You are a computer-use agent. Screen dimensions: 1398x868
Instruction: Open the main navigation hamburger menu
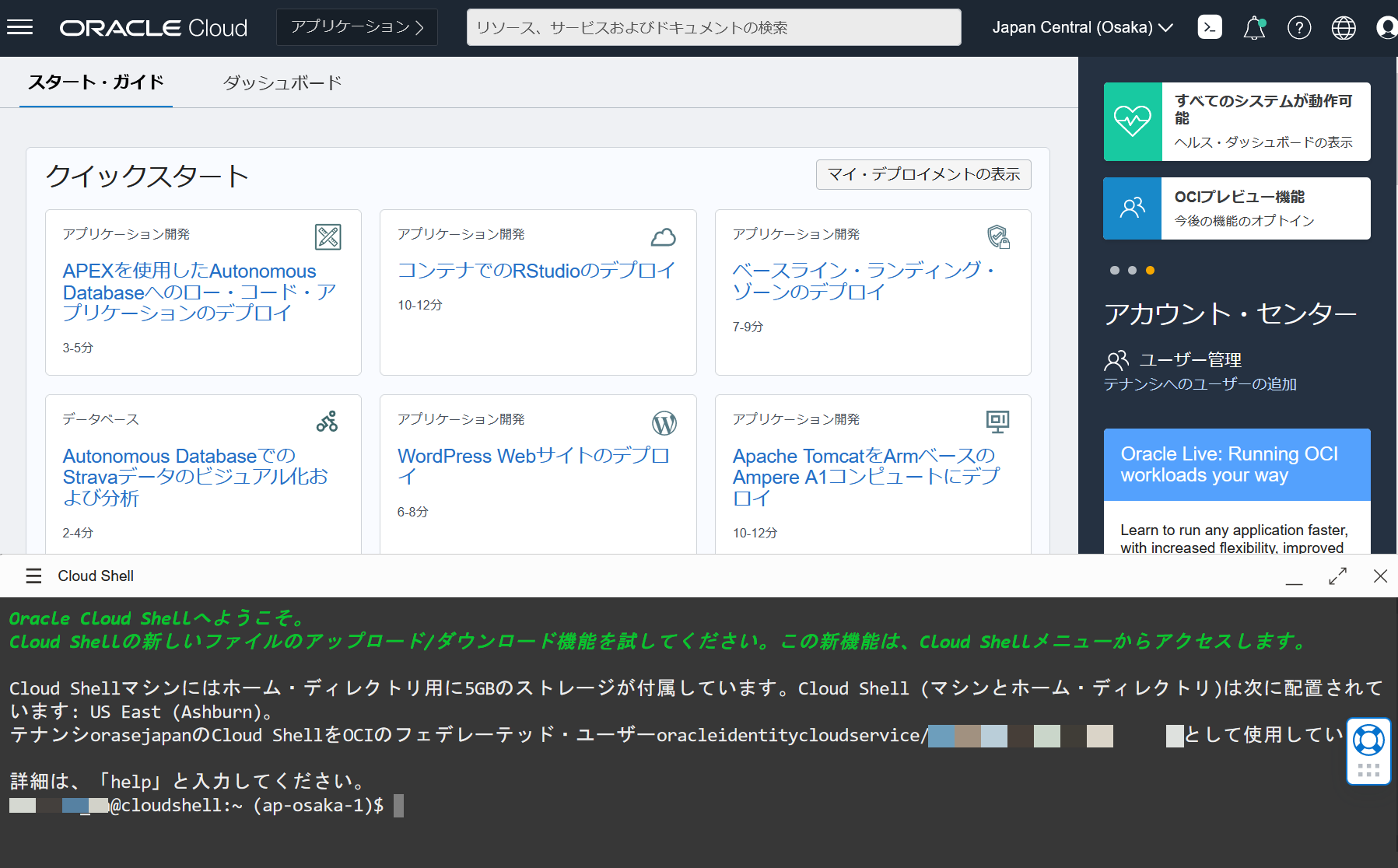coord(19,27)
